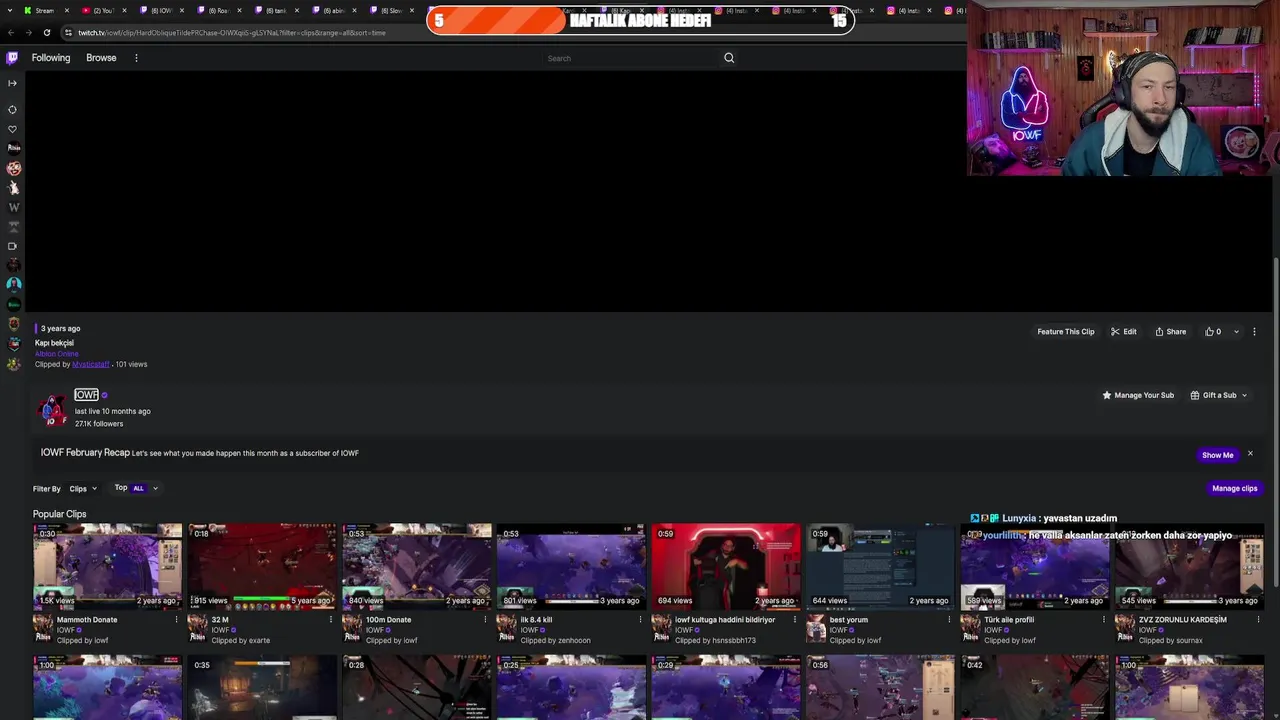This screenshot has height=720, width=1280.
Task: Expand the dropdown arrow beside like count
Action: click(1236, 332)
